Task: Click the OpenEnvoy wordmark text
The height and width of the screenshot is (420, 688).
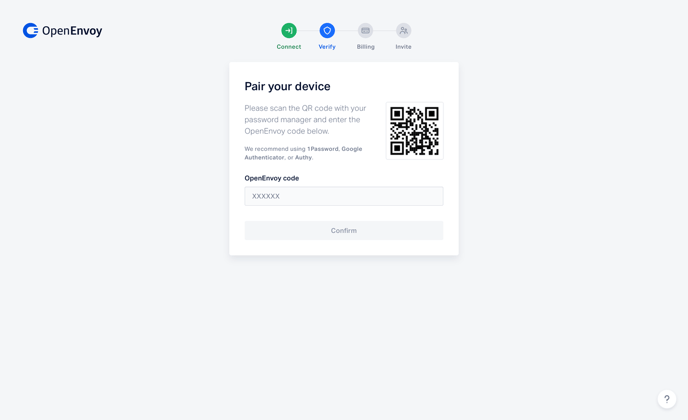Action: point(72,31)
